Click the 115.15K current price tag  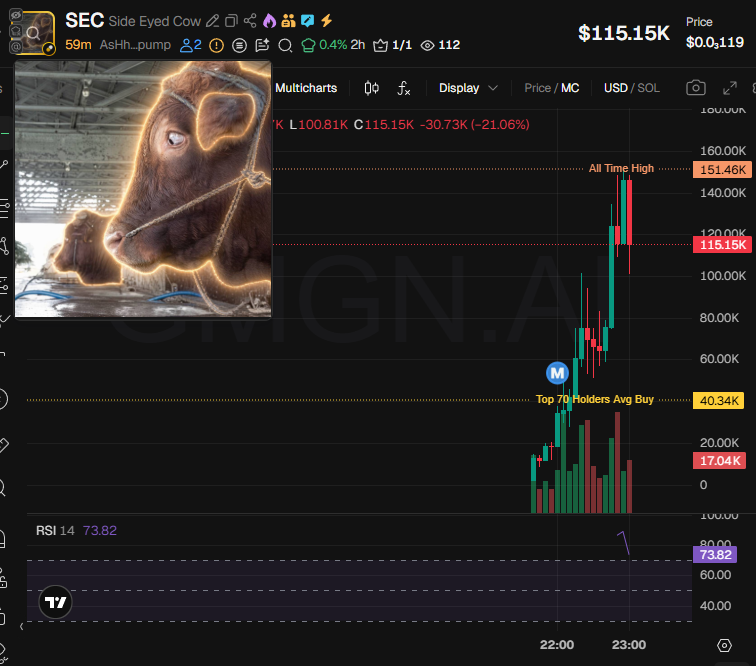[722, 245]
